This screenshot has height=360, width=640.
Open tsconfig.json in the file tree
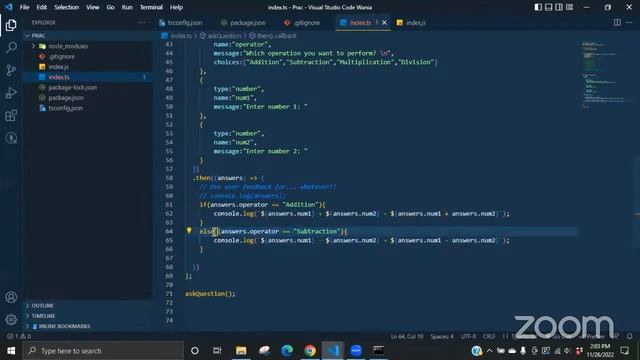tap(65, 108)
